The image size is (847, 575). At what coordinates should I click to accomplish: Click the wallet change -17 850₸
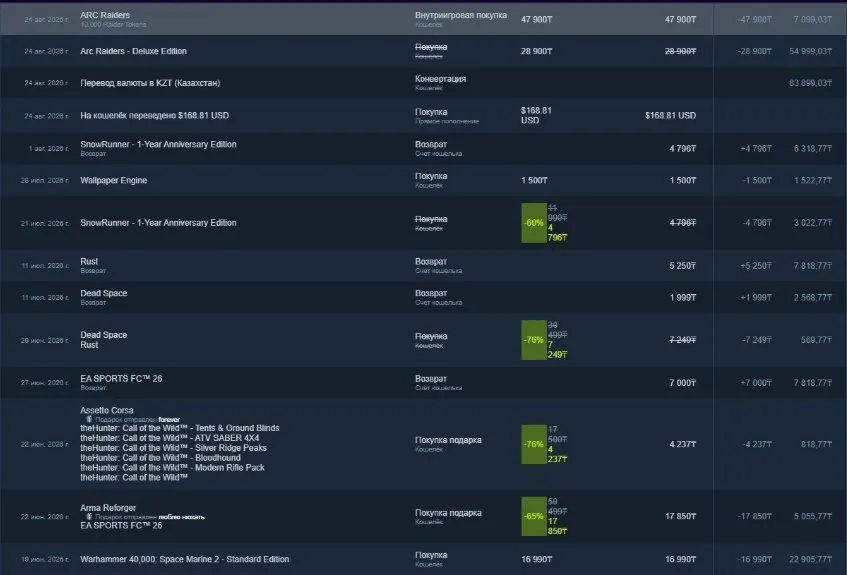click(754, 517)
